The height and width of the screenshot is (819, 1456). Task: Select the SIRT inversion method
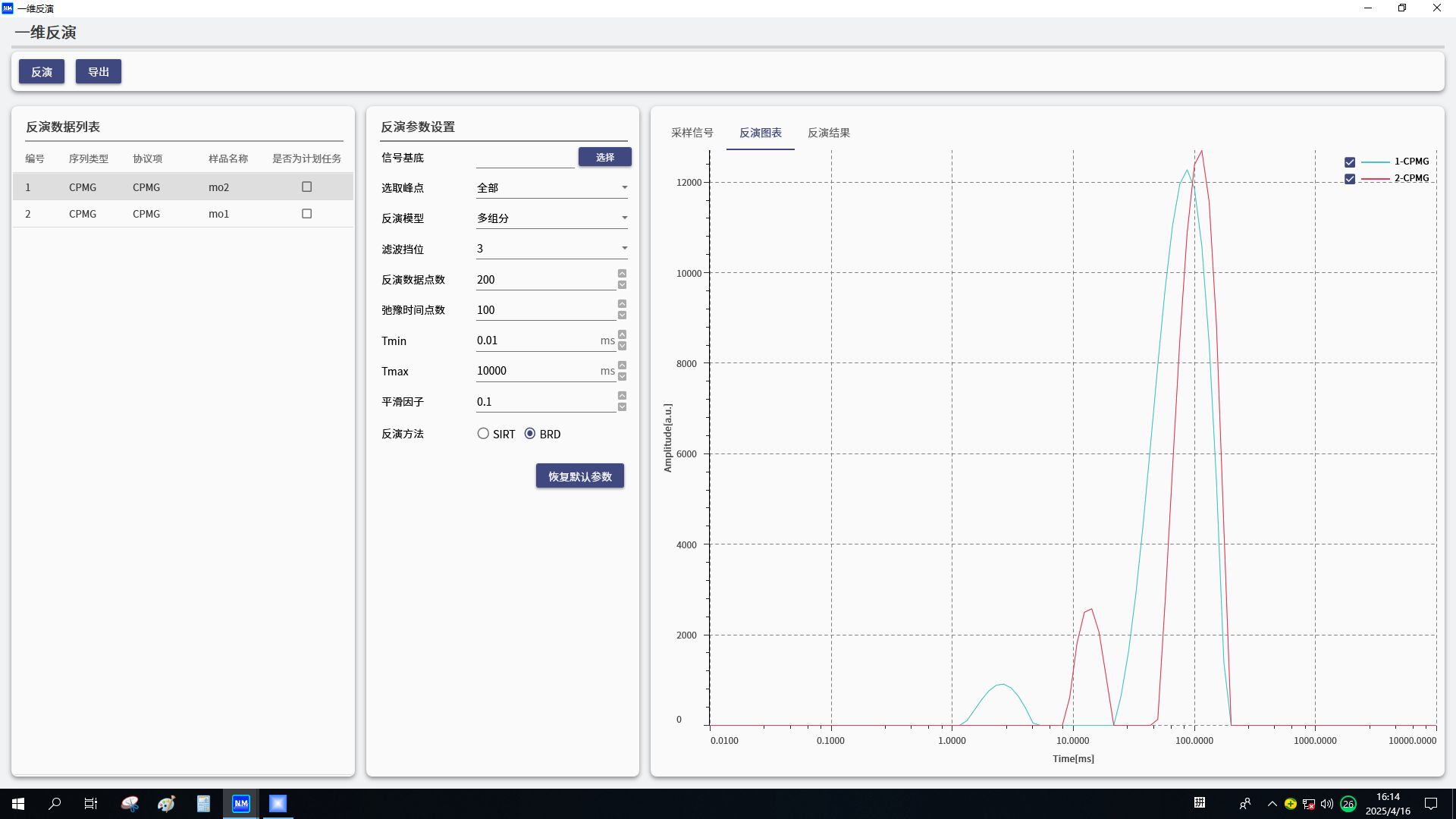483,434
